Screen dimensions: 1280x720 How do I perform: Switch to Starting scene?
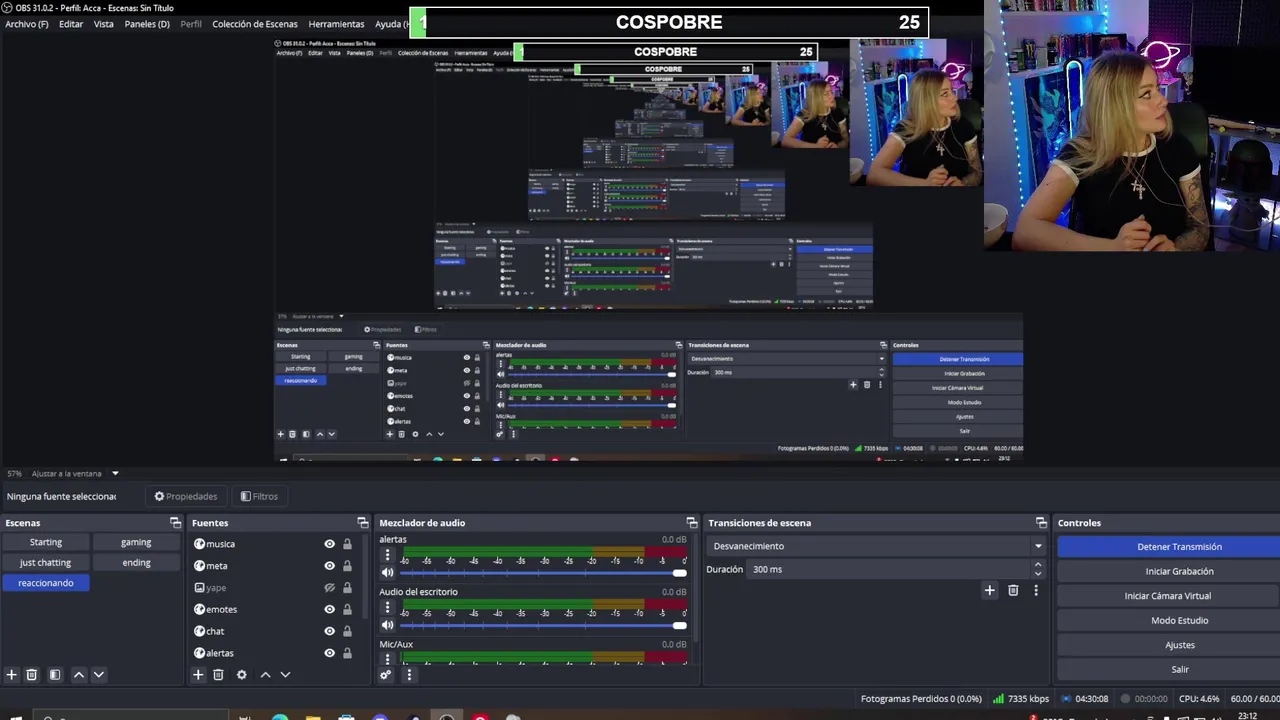click(x=46, y=542)
